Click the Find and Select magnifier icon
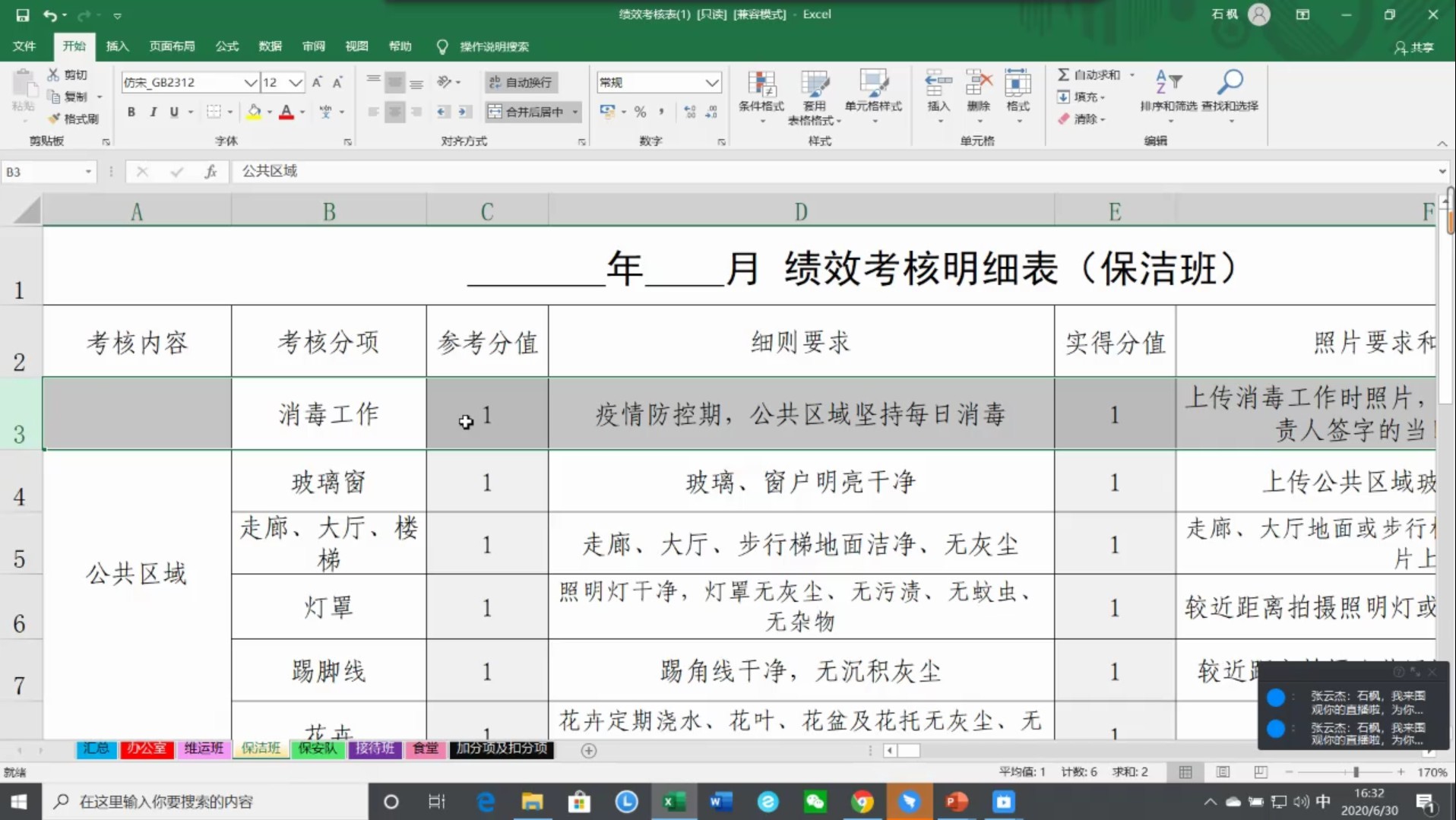The image size is (1456, 820). click(x=1230, y=82)
